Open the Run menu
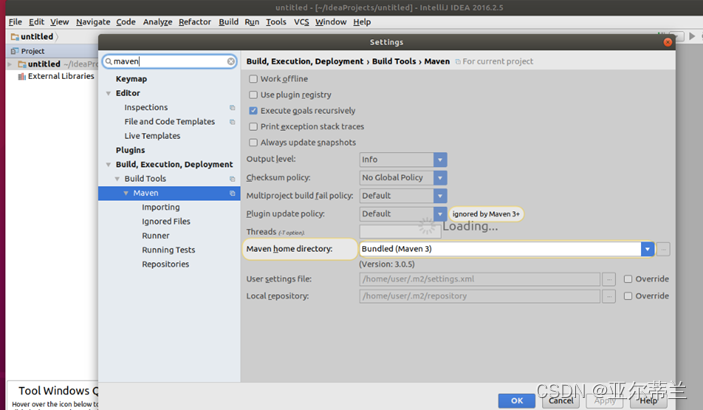 (252, 22)
